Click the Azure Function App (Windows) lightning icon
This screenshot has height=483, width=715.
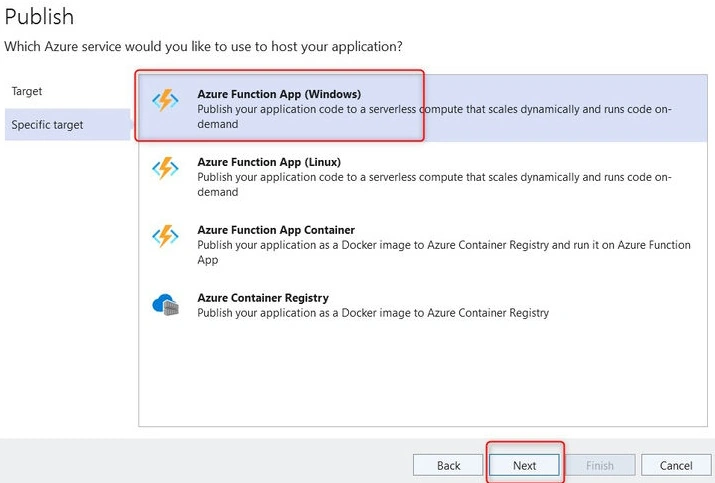165,100
